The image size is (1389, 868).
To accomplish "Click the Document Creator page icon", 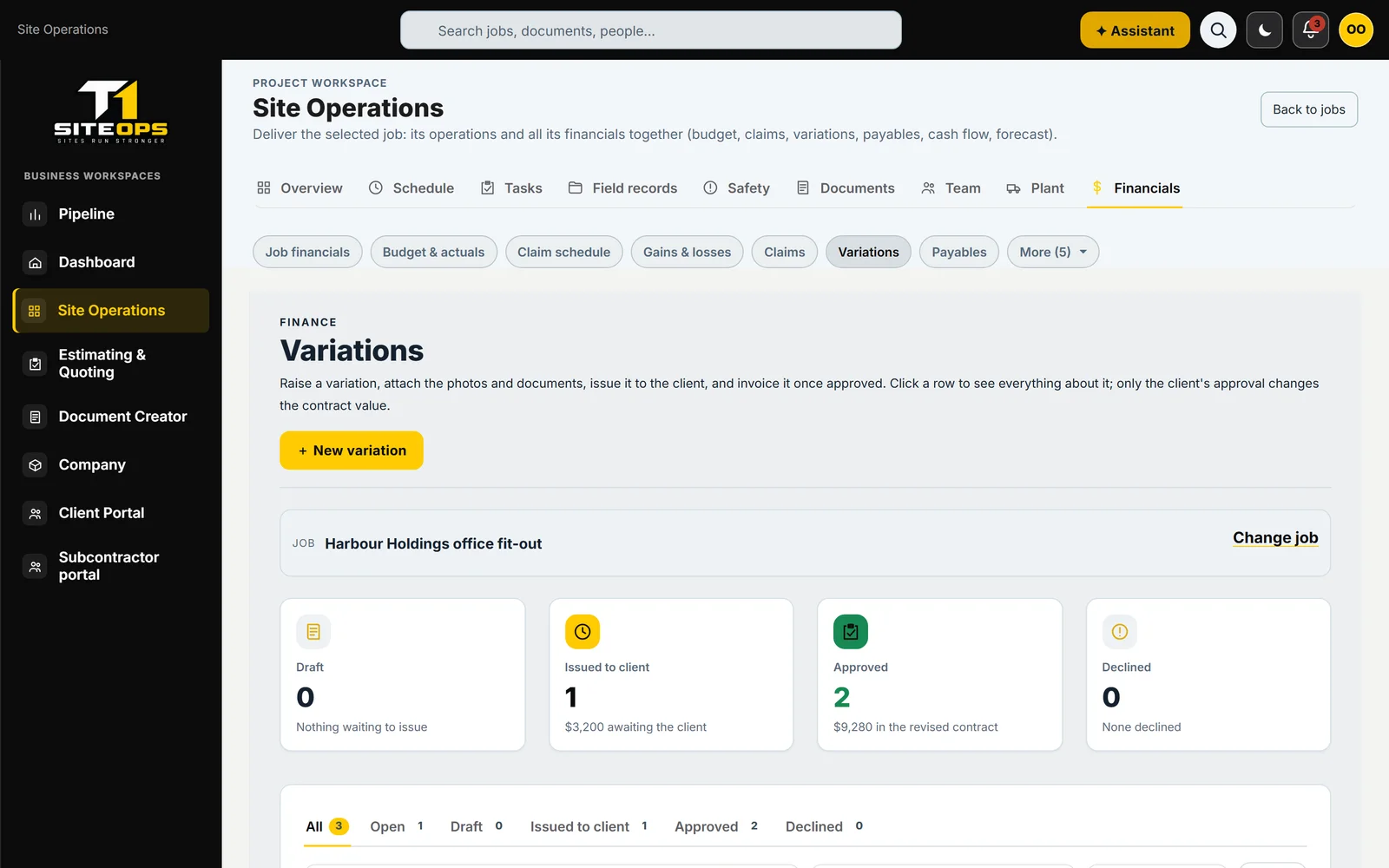I will [x=35, y=417].
